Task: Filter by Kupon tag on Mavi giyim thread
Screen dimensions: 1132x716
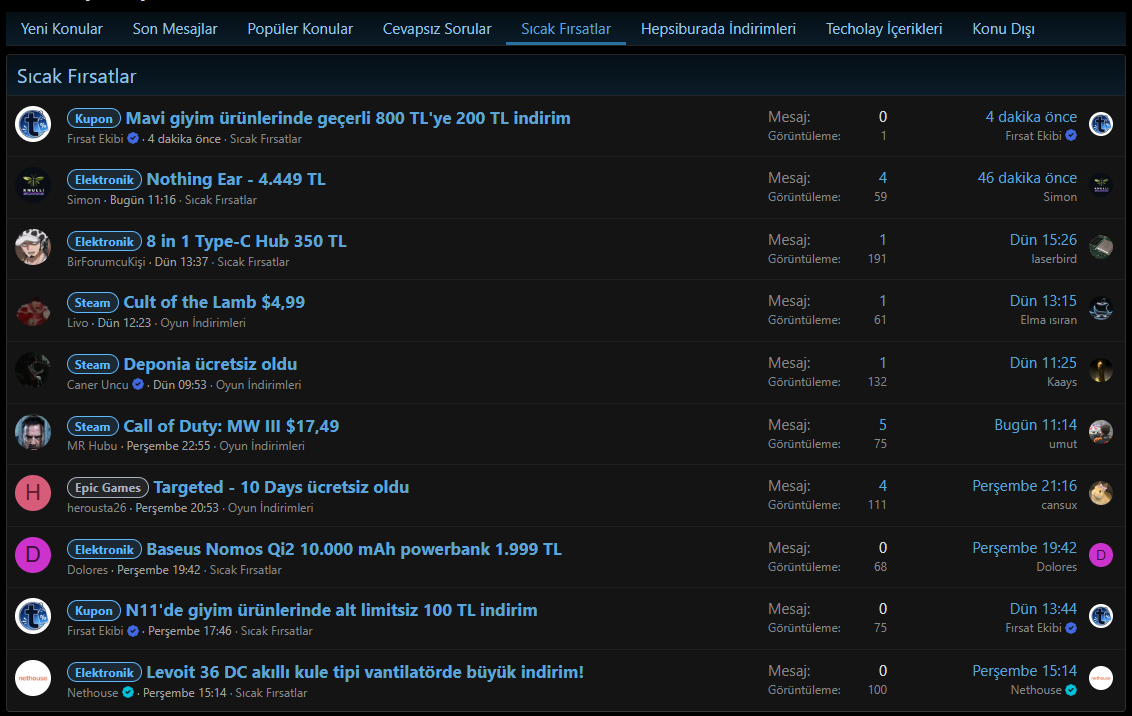Action: 94,118
